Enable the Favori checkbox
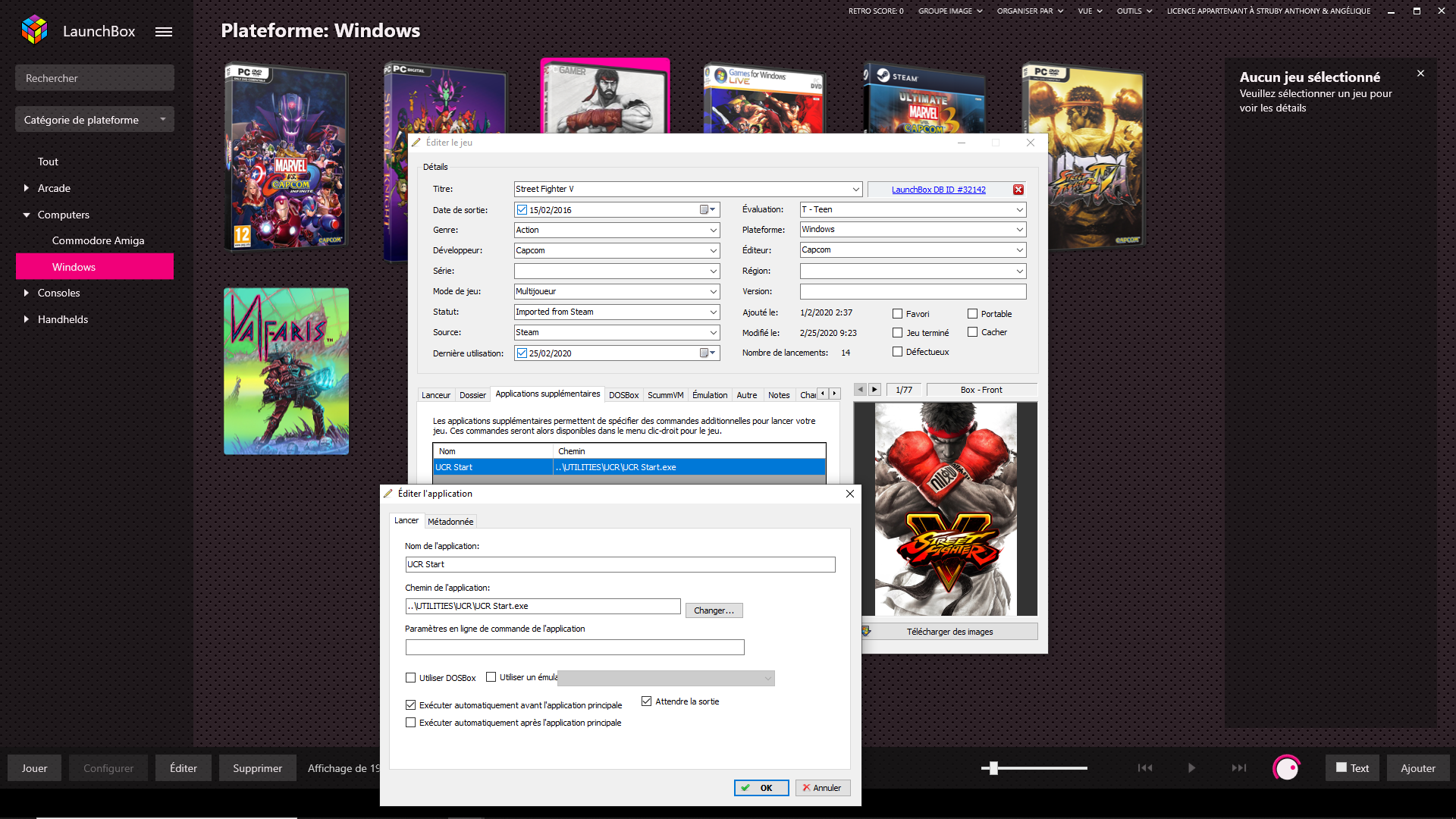 898,314
